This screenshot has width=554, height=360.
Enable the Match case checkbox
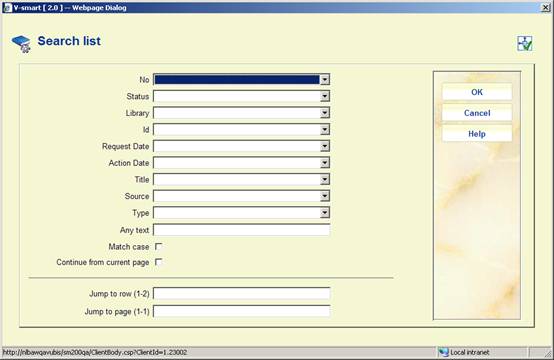tap(159, 247)
